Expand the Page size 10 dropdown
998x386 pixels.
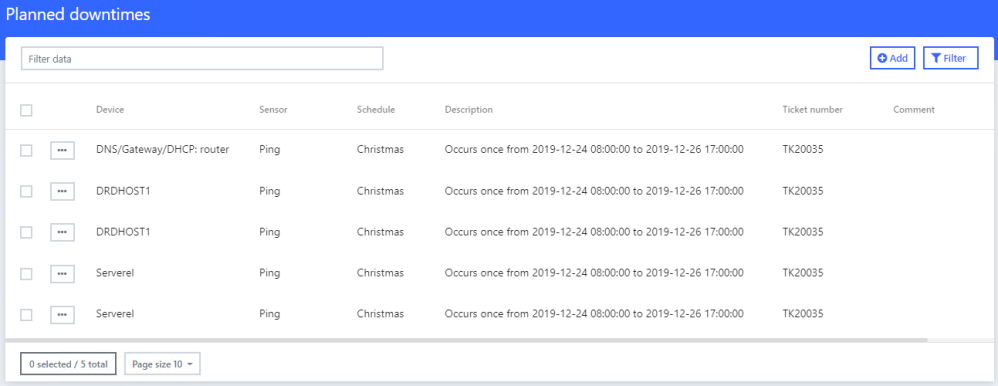(x=162, y=364)
